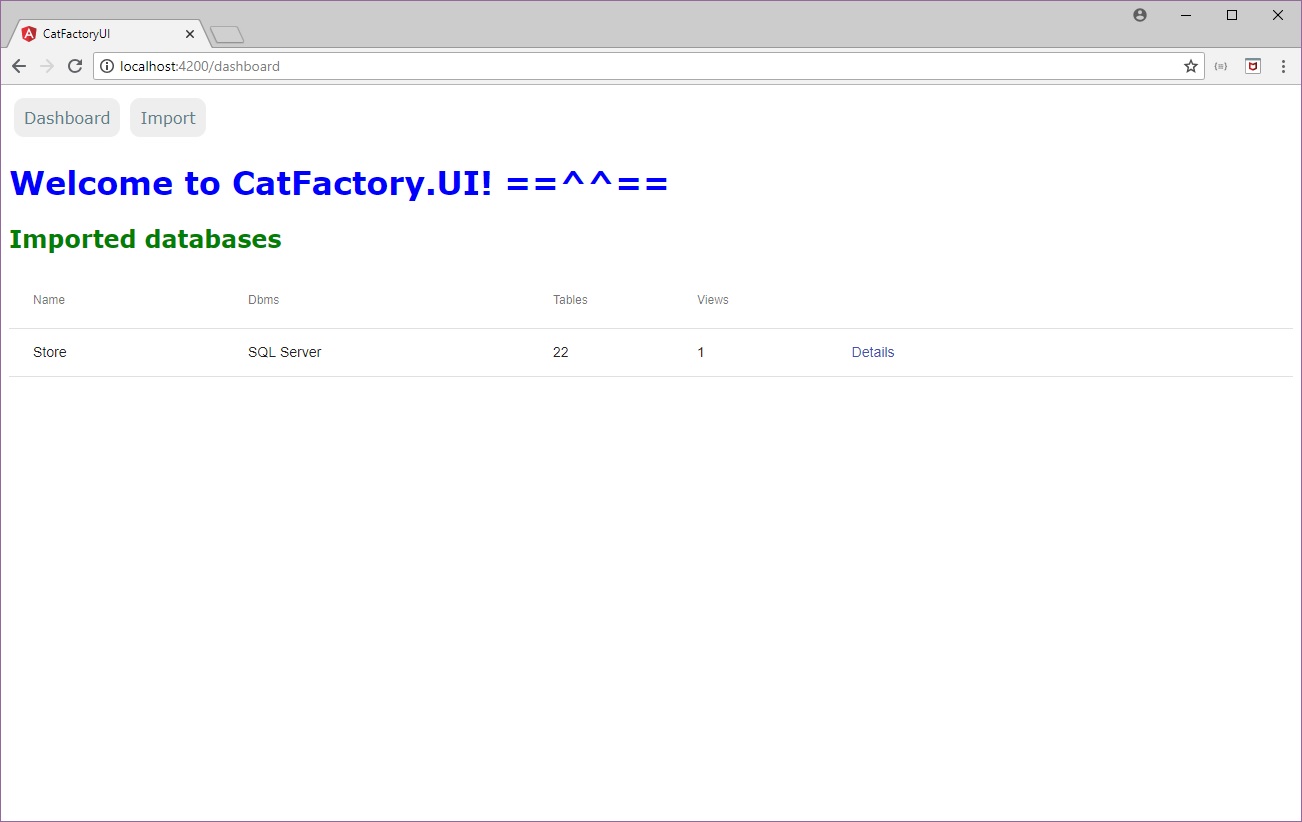This screenshot has height=822, width=1302.
Task: Click the red shield extension icon
Action: [x=1252, y=66]
